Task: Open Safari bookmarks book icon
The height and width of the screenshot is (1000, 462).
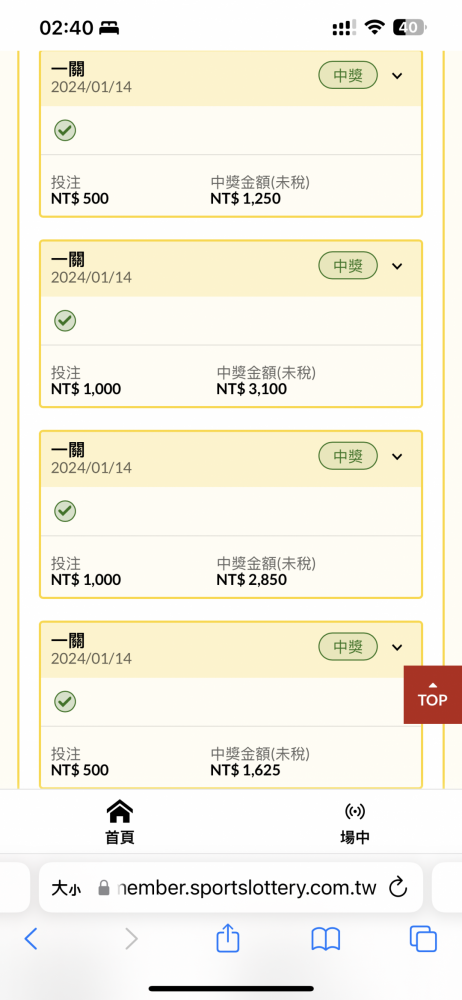Action: [x=325, y=939]
